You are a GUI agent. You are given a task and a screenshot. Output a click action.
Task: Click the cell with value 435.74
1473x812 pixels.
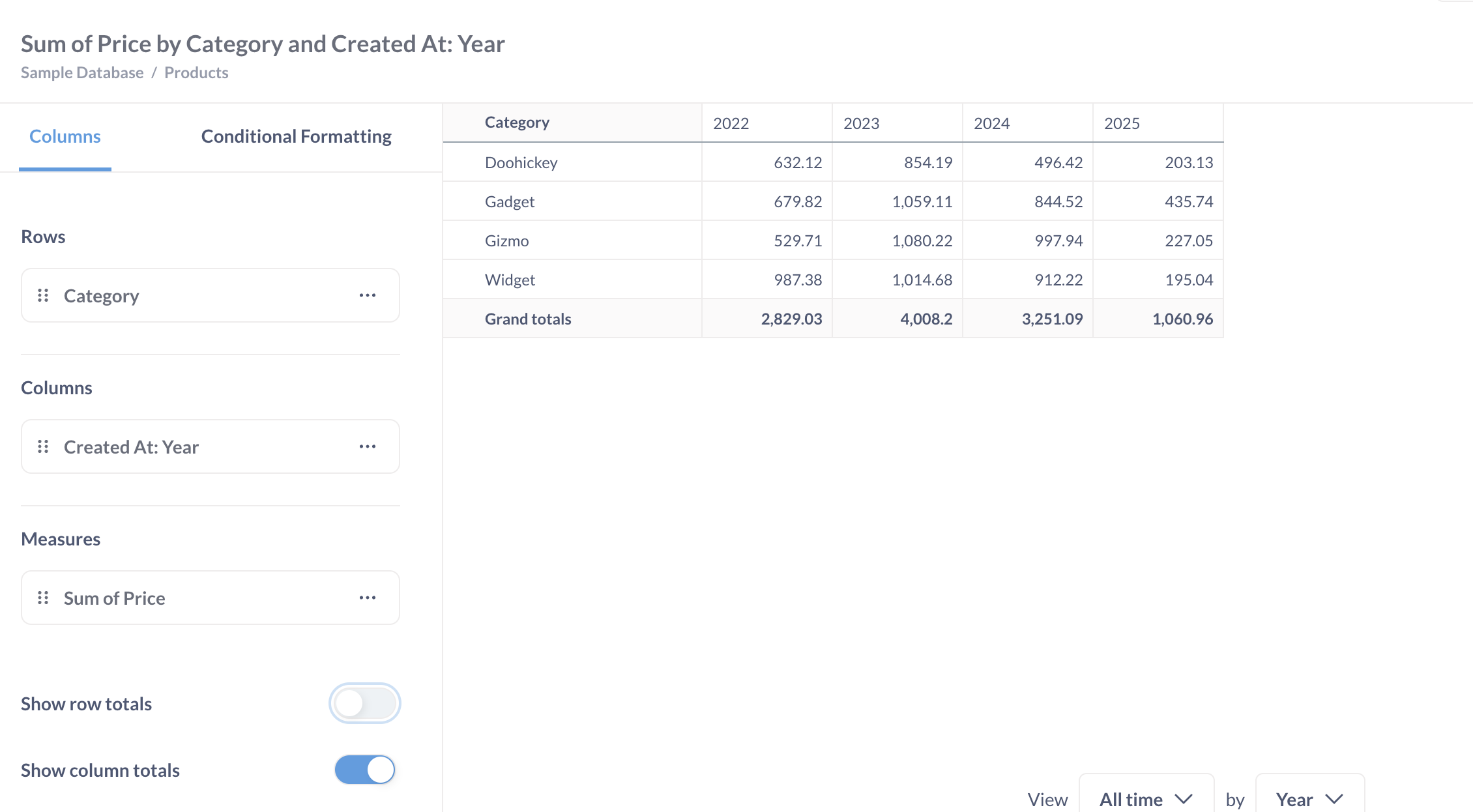(x=1158, y=201)
